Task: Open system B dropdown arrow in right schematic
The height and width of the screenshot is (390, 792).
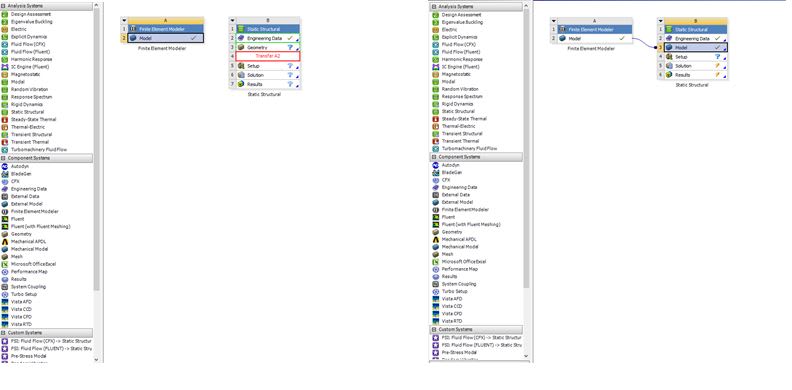Action: [x=661, y=21]
